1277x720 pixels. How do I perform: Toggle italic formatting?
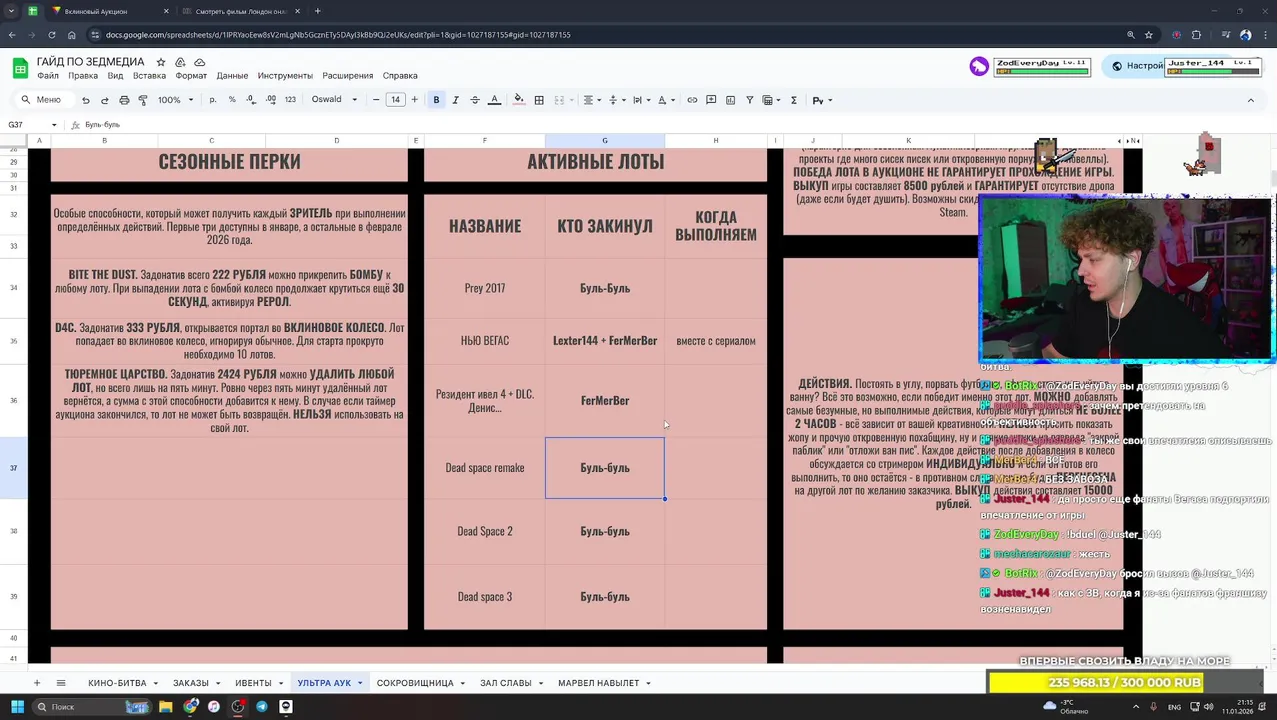(x=456, y=100)
